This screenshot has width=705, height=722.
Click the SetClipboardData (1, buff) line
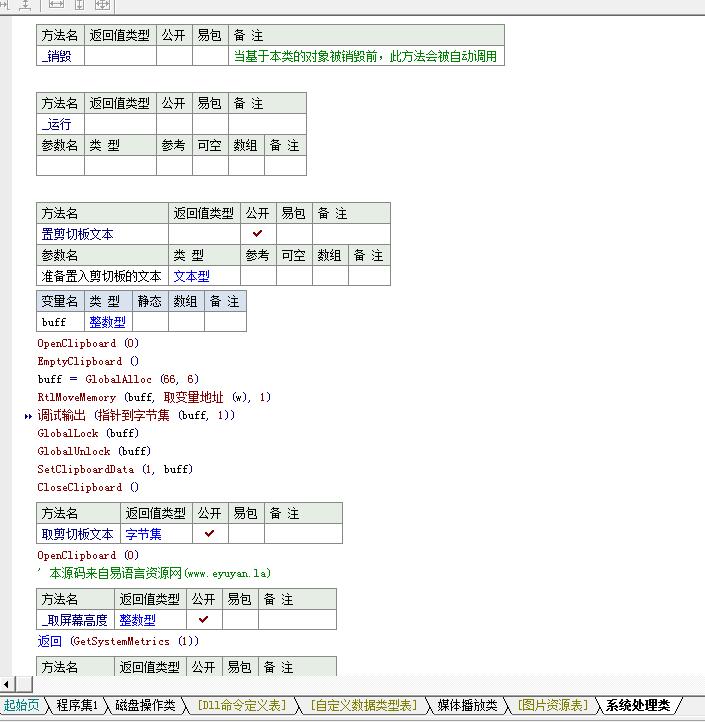(115, 469)
